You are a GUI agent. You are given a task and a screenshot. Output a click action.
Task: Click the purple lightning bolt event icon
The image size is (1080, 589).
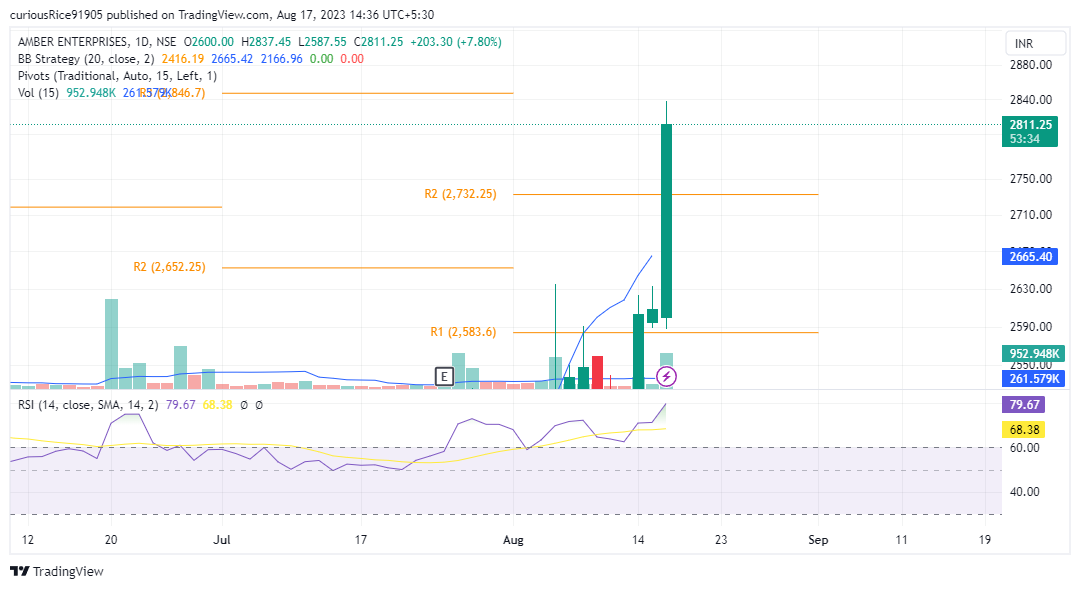click(666, 377)
